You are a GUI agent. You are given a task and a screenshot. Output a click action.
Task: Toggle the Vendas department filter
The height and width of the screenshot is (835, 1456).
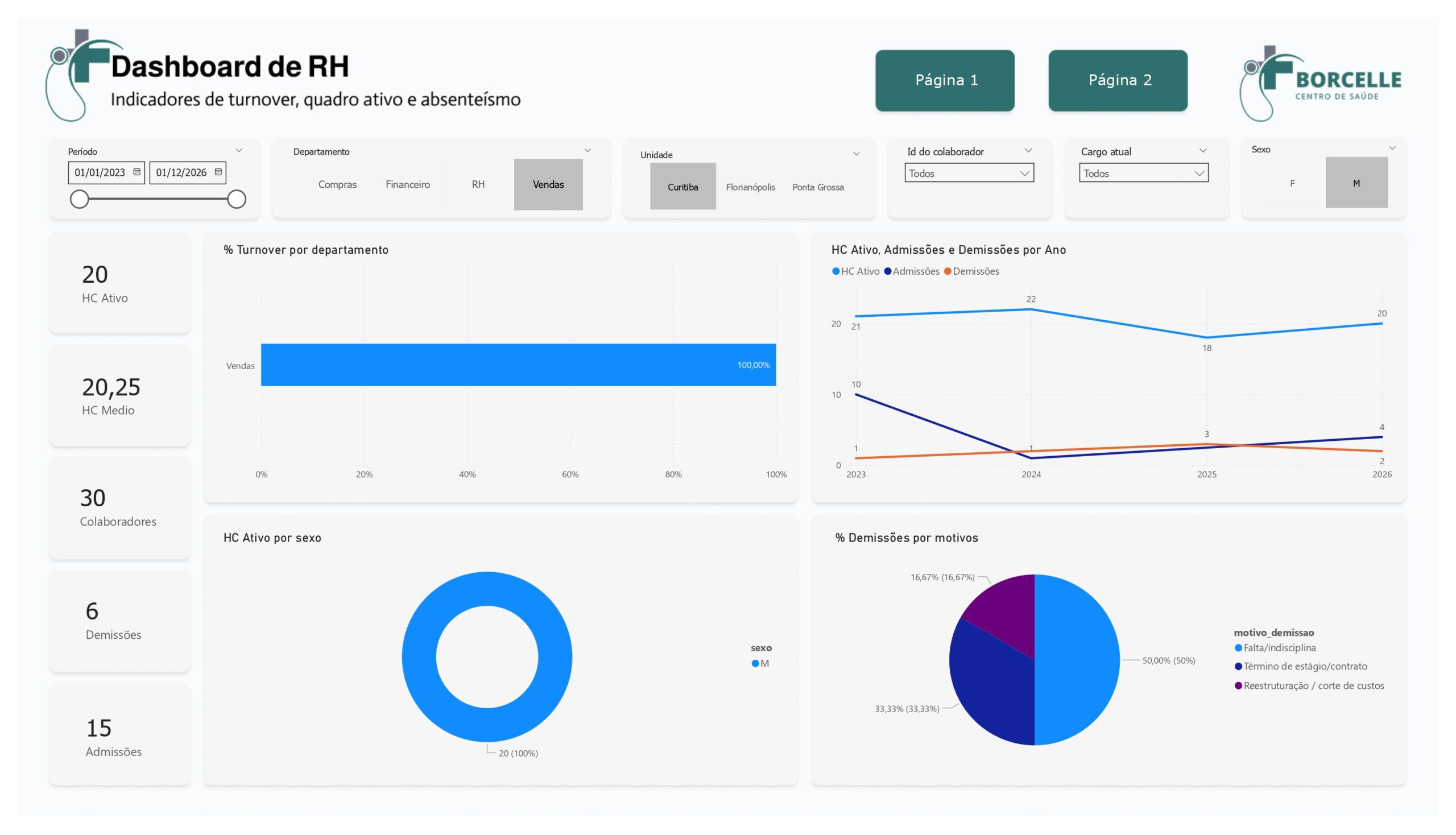[548, 185]
